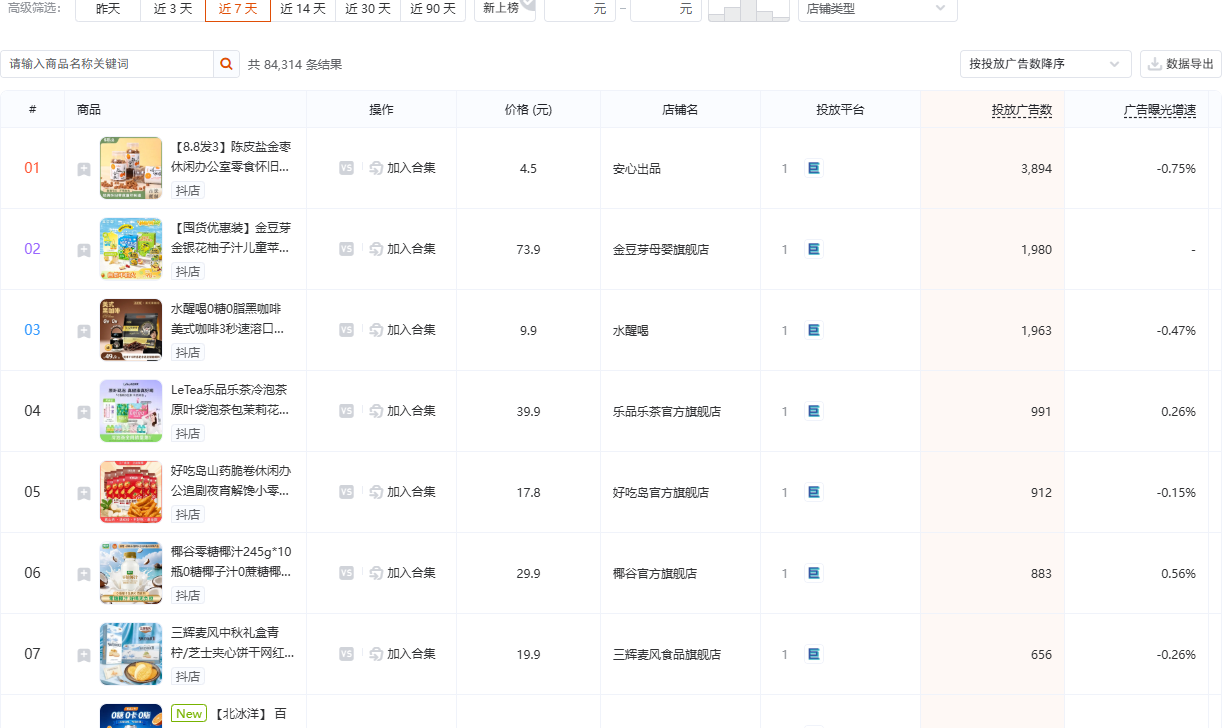Open thumbnail of 好吃岛山药脆卷 product
Screen dimensions: 1222x728
click(131, 492)
